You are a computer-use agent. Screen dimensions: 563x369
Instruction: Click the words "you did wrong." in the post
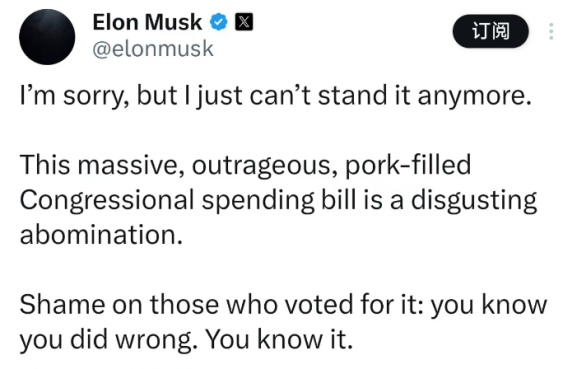click(x=109, y=340)
